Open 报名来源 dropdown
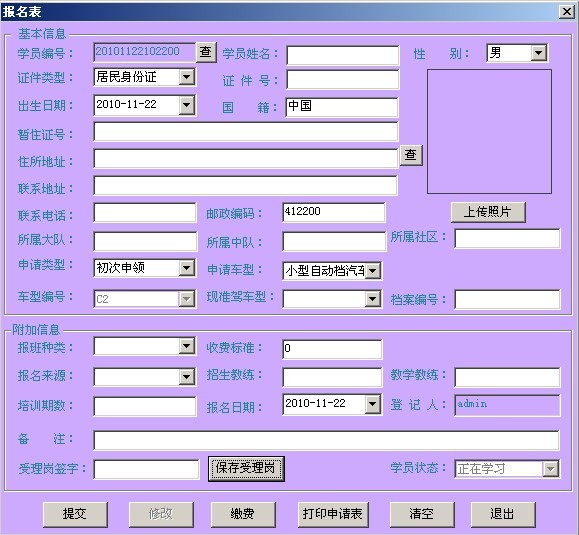The height and width of the screenshot is (535, 579). tap(187, 377)
